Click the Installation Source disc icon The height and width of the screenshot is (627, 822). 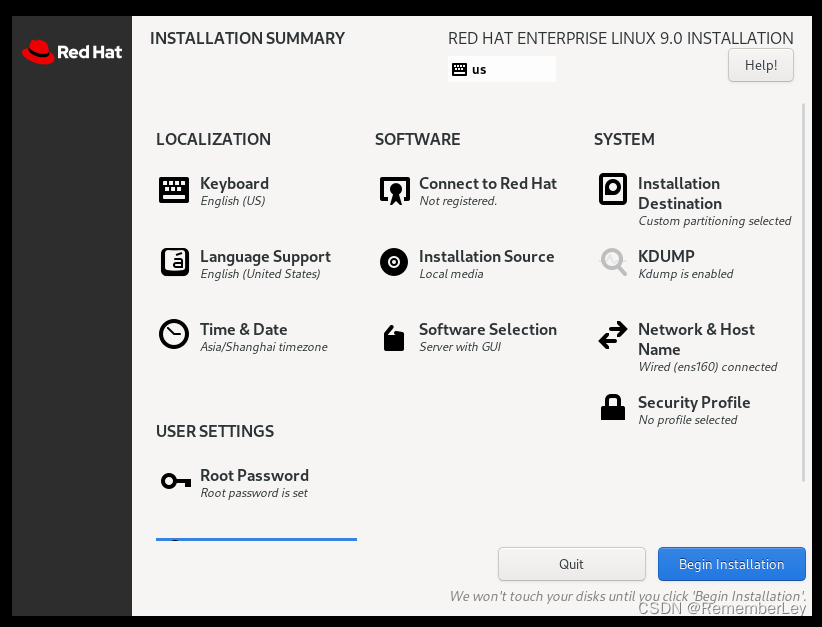(394, 262)
